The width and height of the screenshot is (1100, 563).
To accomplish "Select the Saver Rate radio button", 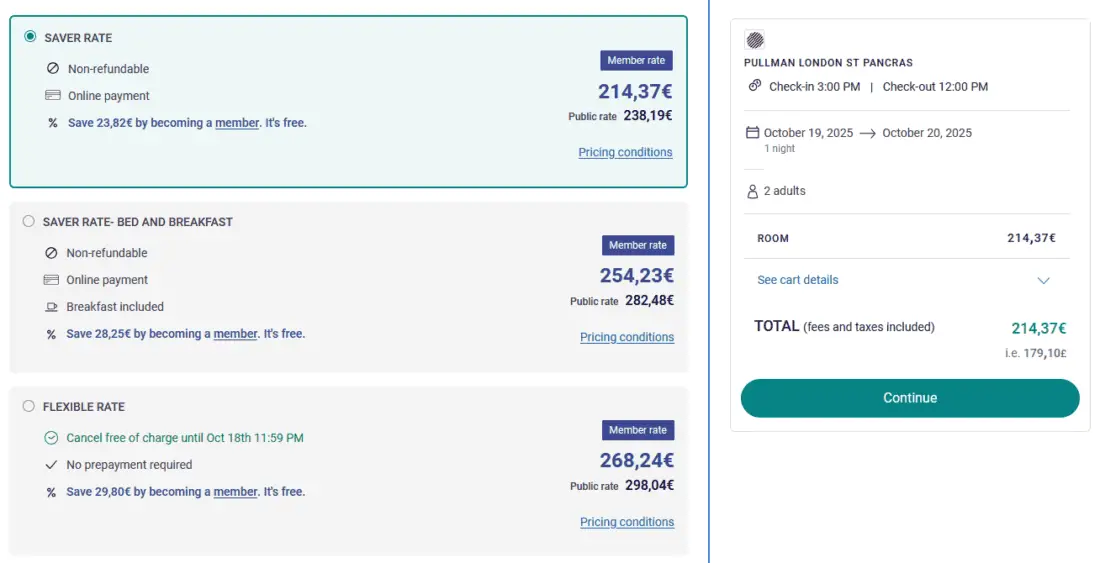I will (30, 37).
